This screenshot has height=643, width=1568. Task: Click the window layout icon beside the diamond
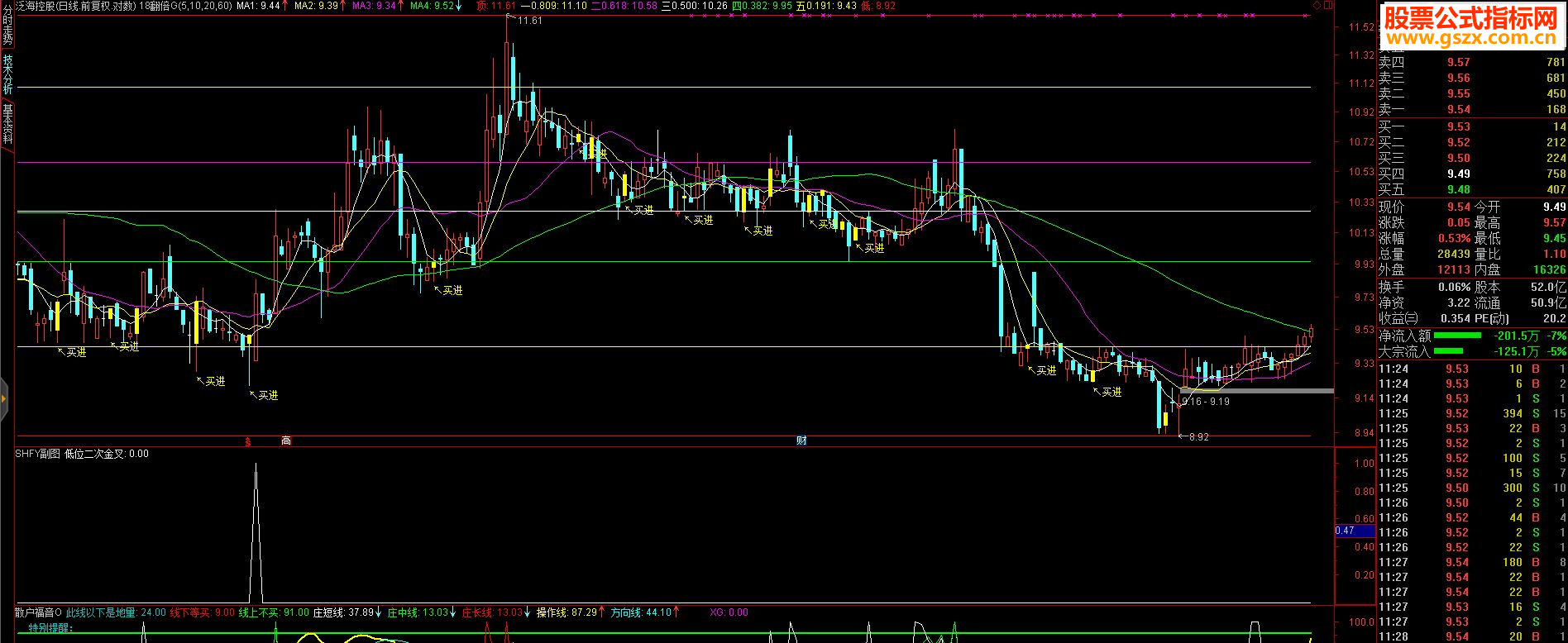click(x=1328, y=6)
